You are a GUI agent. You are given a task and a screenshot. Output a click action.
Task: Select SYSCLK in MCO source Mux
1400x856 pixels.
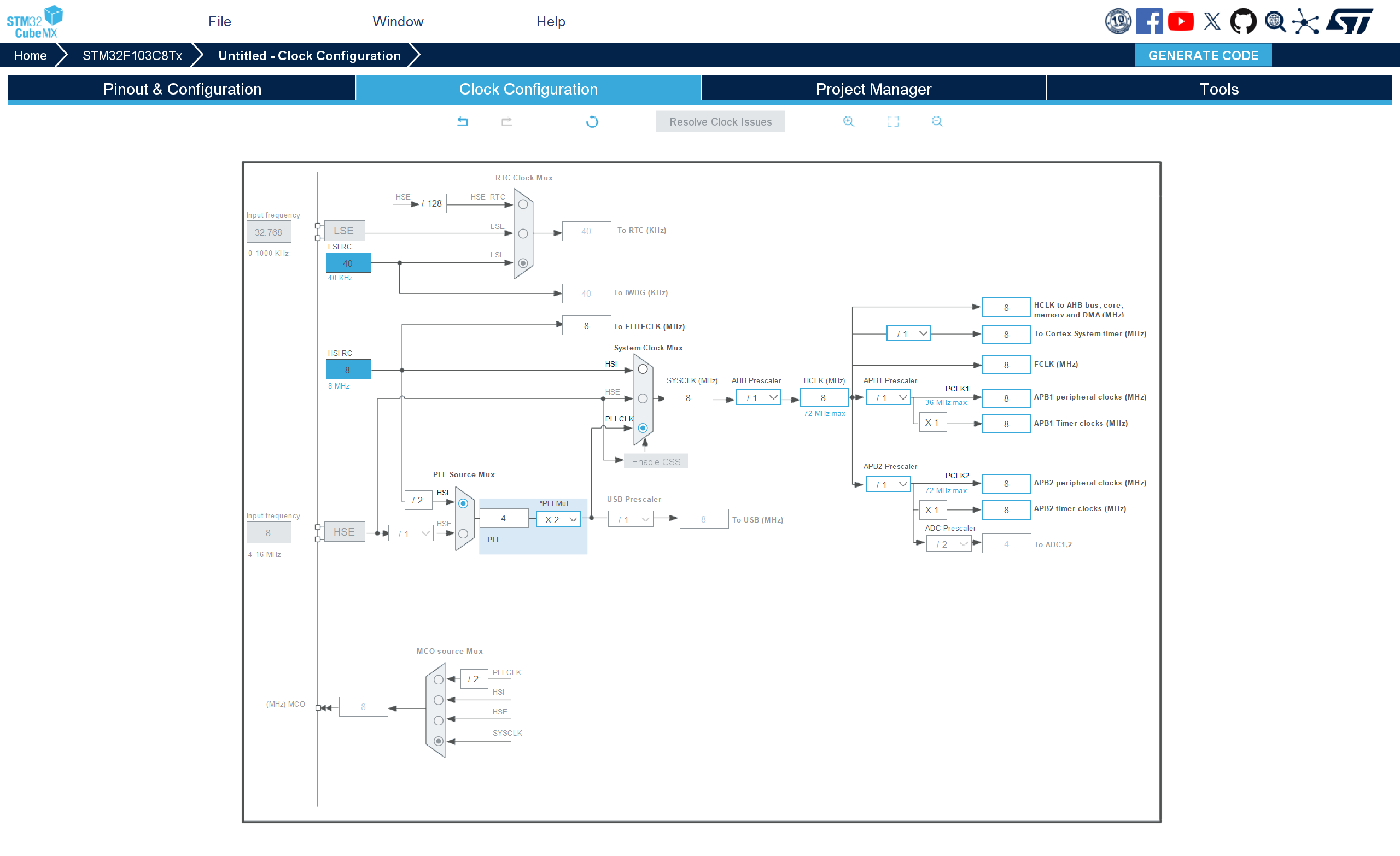(x=438, y=741)
